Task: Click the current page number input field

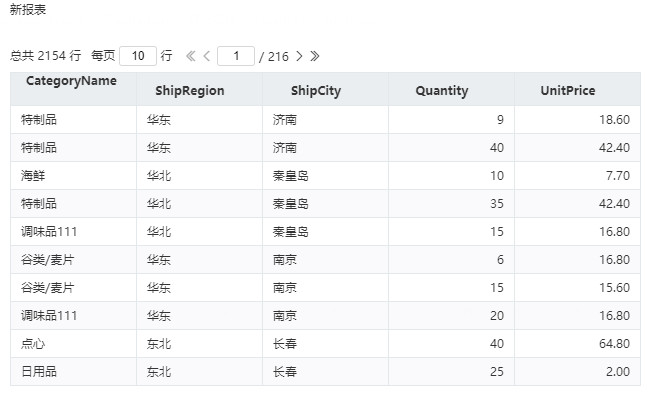Action: pos(236,56)
